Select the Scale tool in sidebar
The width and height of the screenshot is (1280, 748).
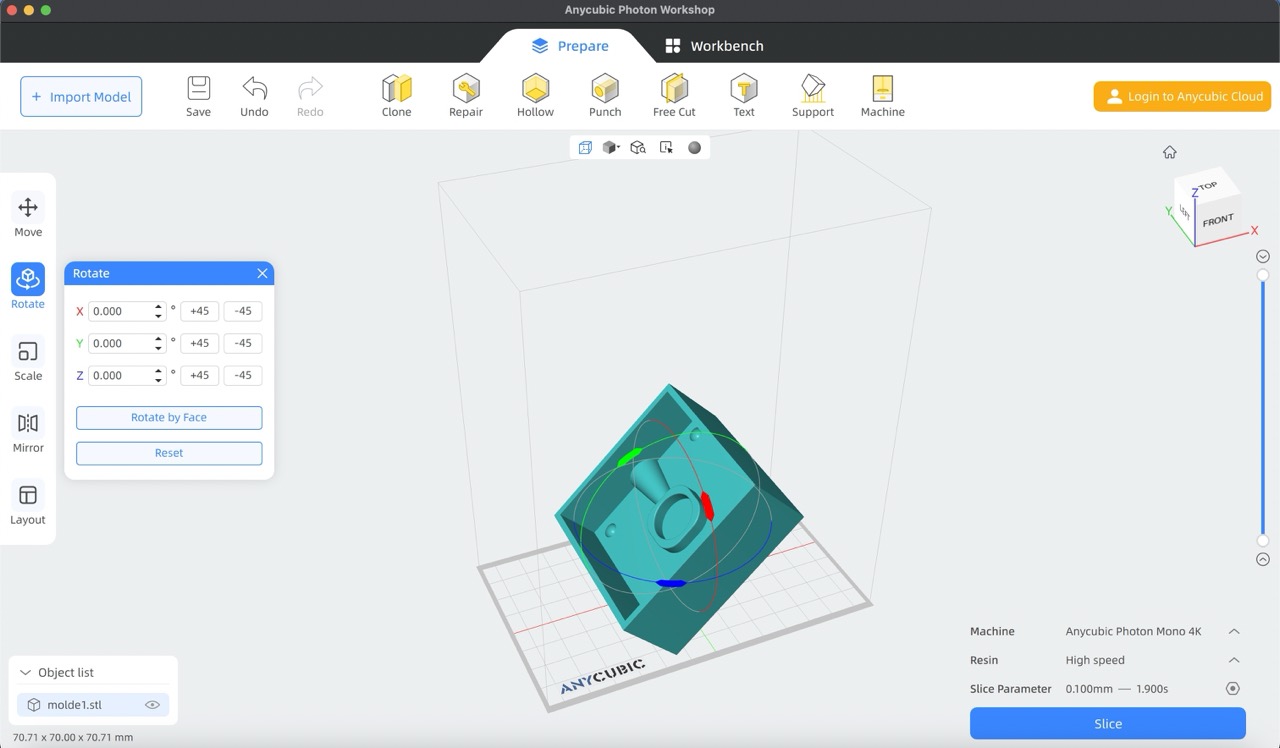click(28, 360)
